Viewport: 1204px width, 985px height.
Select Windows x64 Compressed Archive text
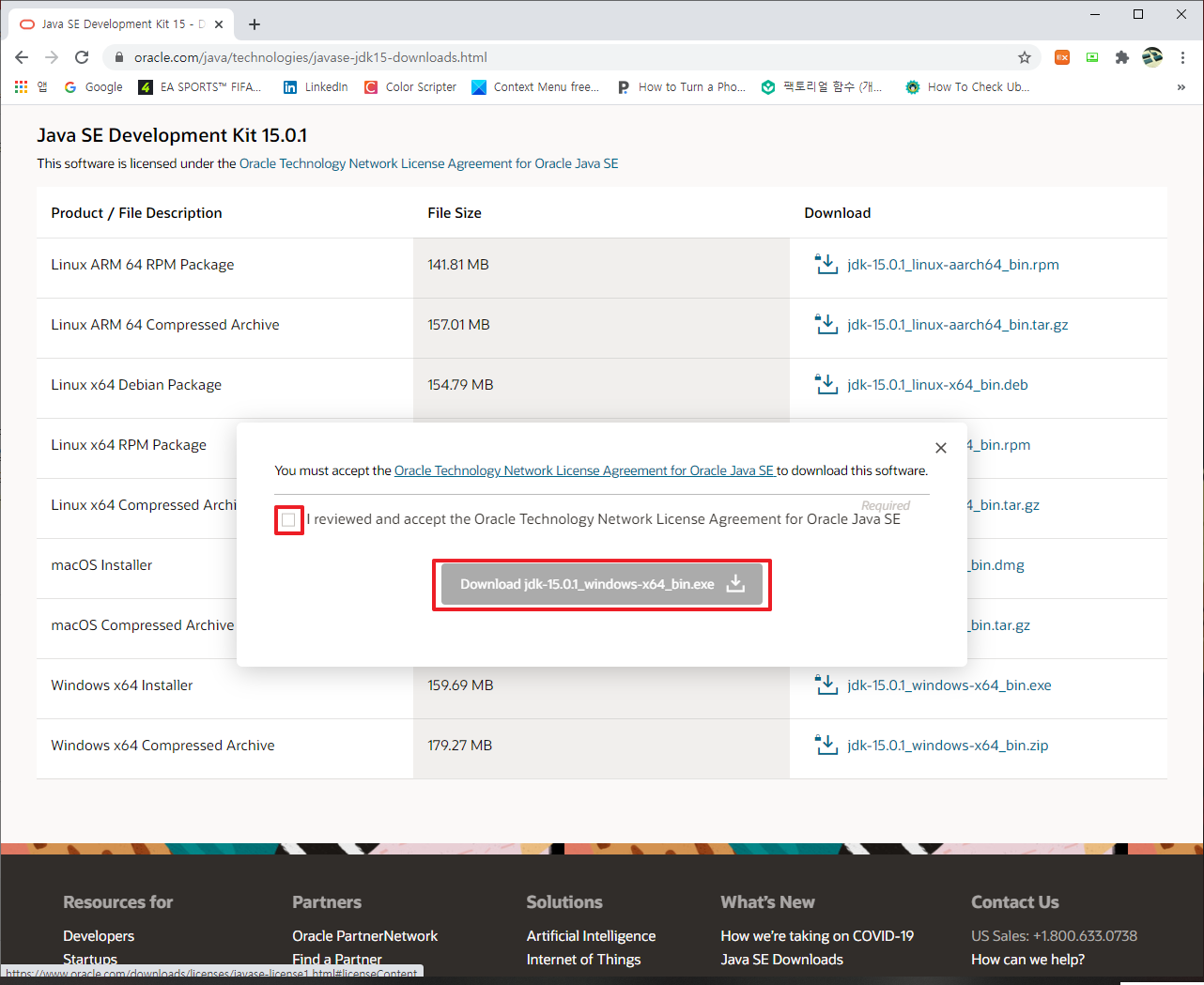coord(163,746)
